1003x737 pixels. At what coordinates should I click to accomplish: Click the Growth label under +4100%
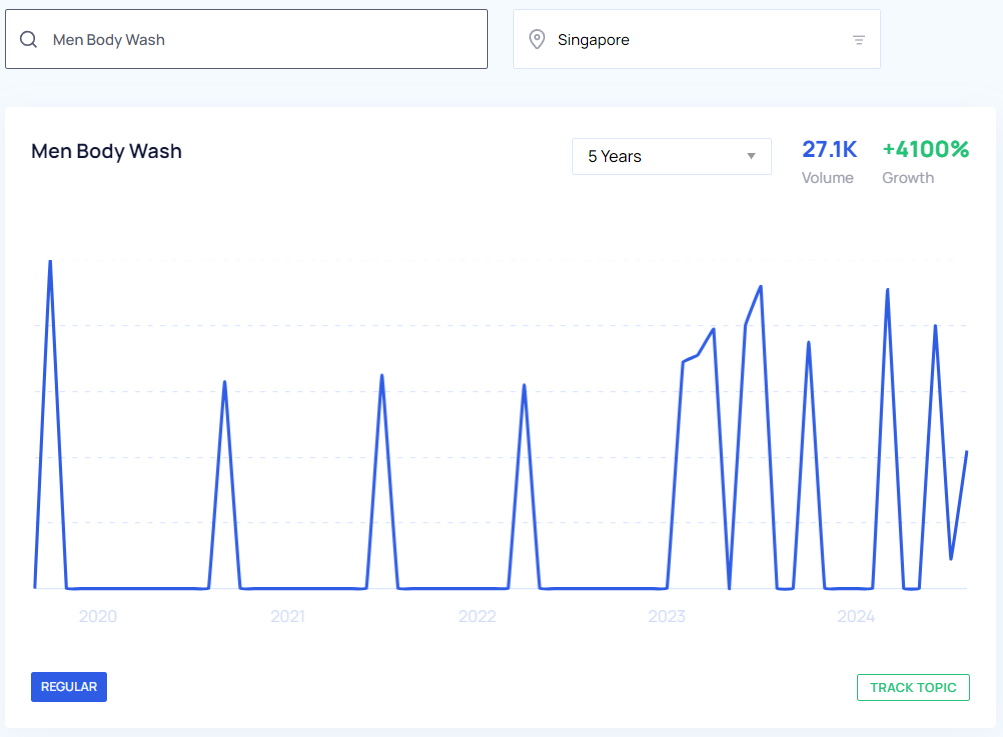(x=908, y=178)
